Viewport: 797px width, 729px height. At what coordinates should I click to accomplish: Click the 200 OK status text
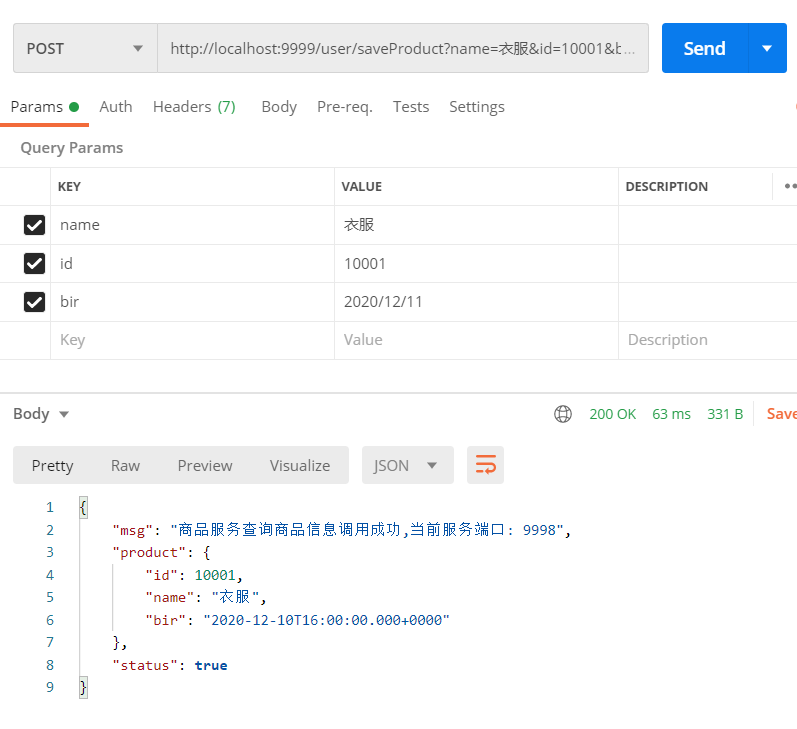[x=612, y=414]
